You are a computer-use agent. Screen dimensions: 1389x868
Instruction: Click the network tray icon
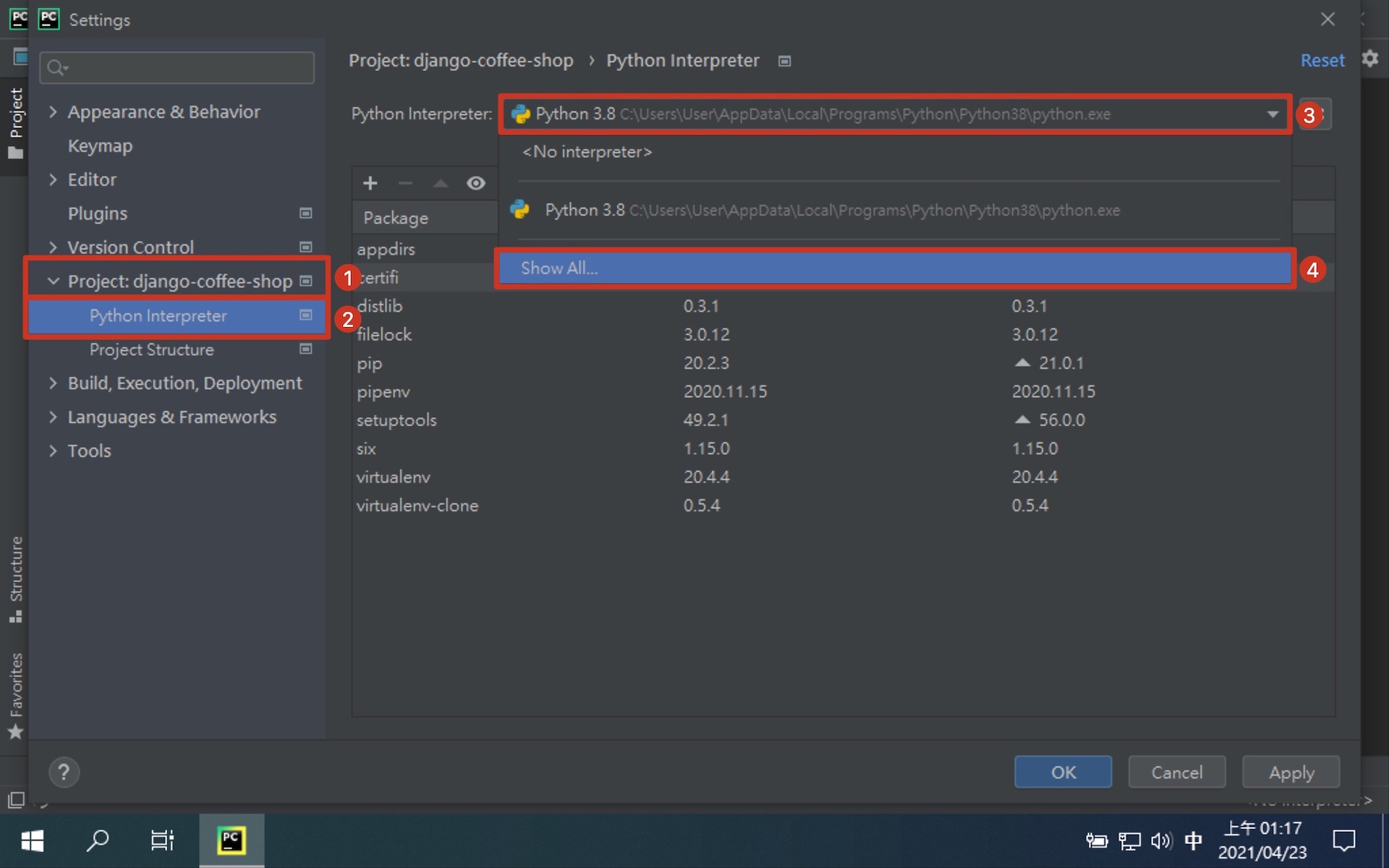click(1129, 841)
